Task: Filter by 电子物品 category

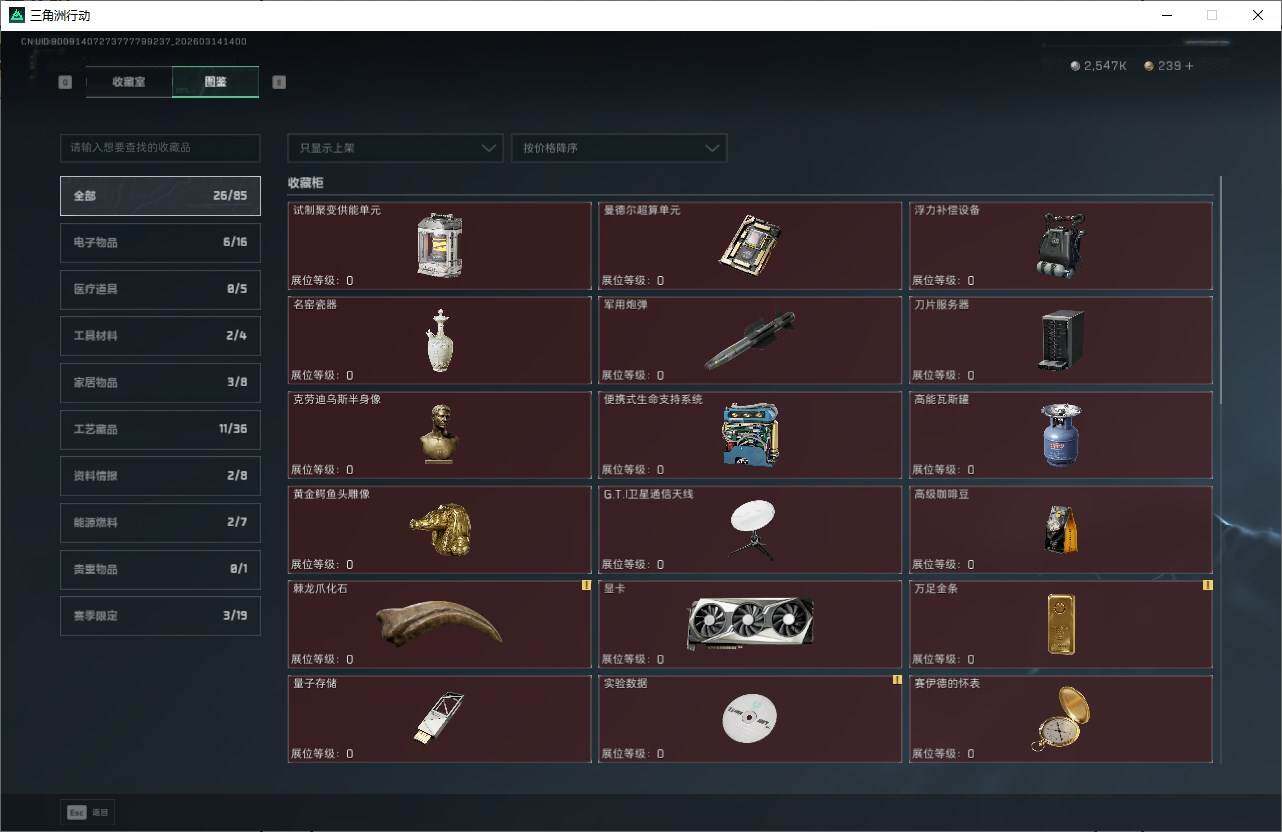Action: [x=160, y=243]
